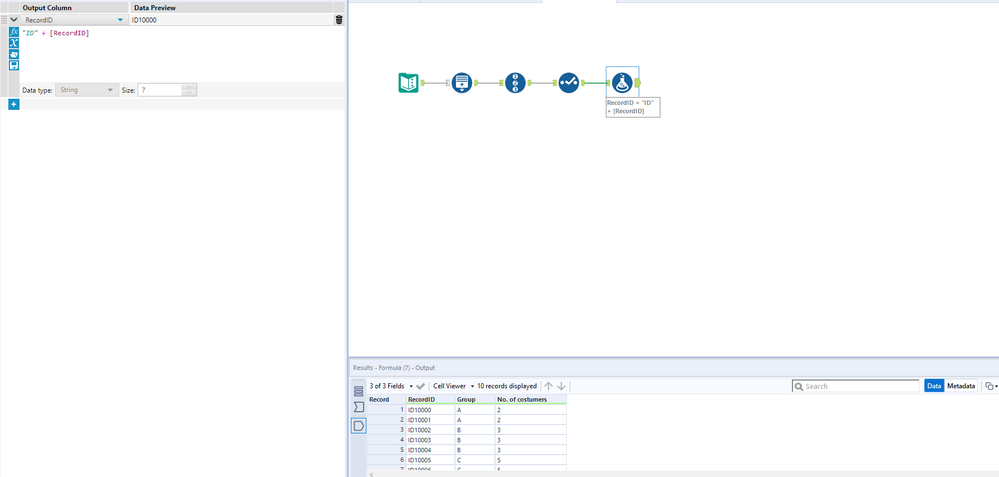Collapse the RecordID expression editor
Screen dimensions: 999x477
[x=13, y=20]
